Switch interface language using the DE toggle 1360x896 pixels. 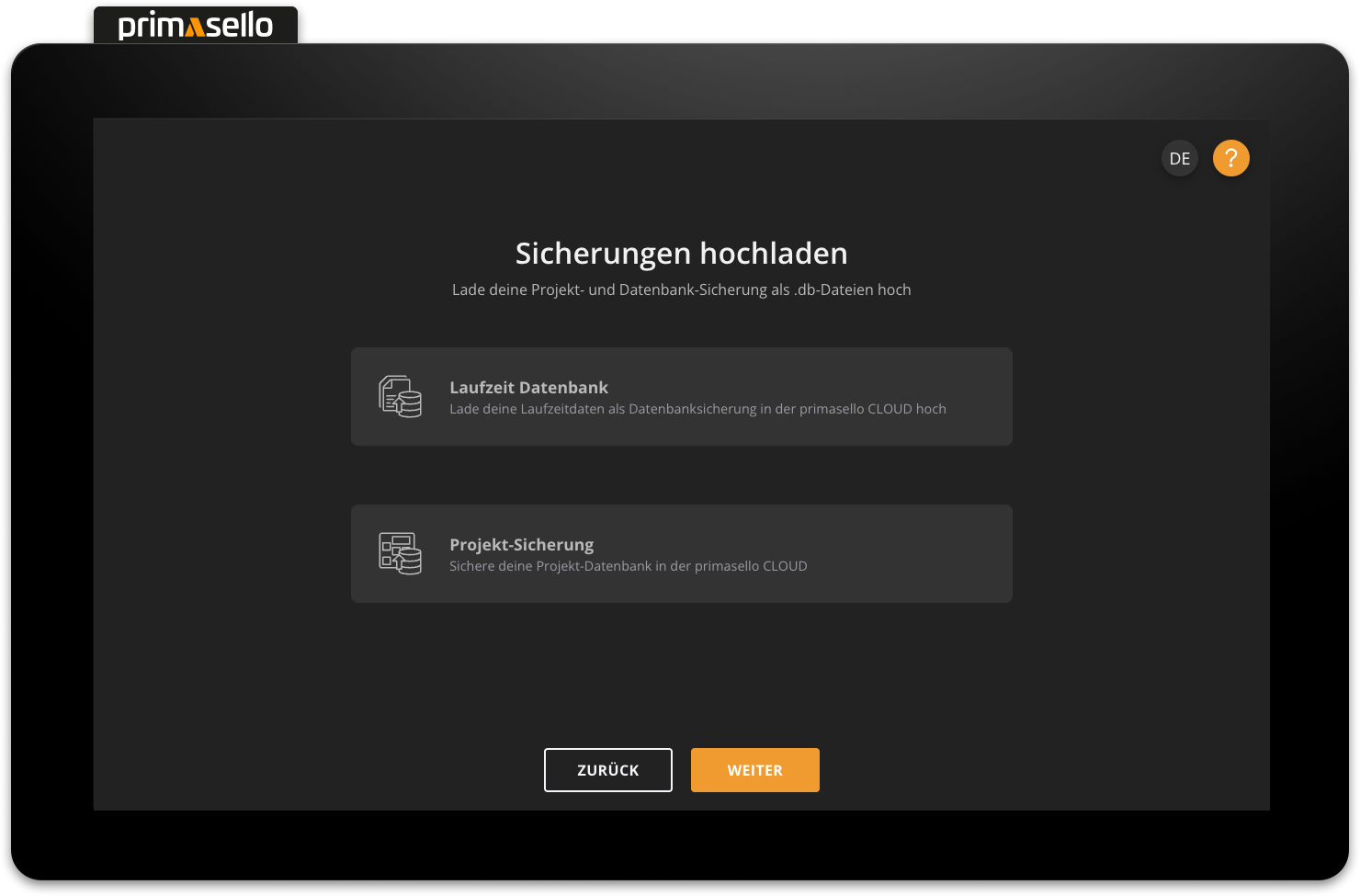pyautogui.click(x=1179, y=158)
